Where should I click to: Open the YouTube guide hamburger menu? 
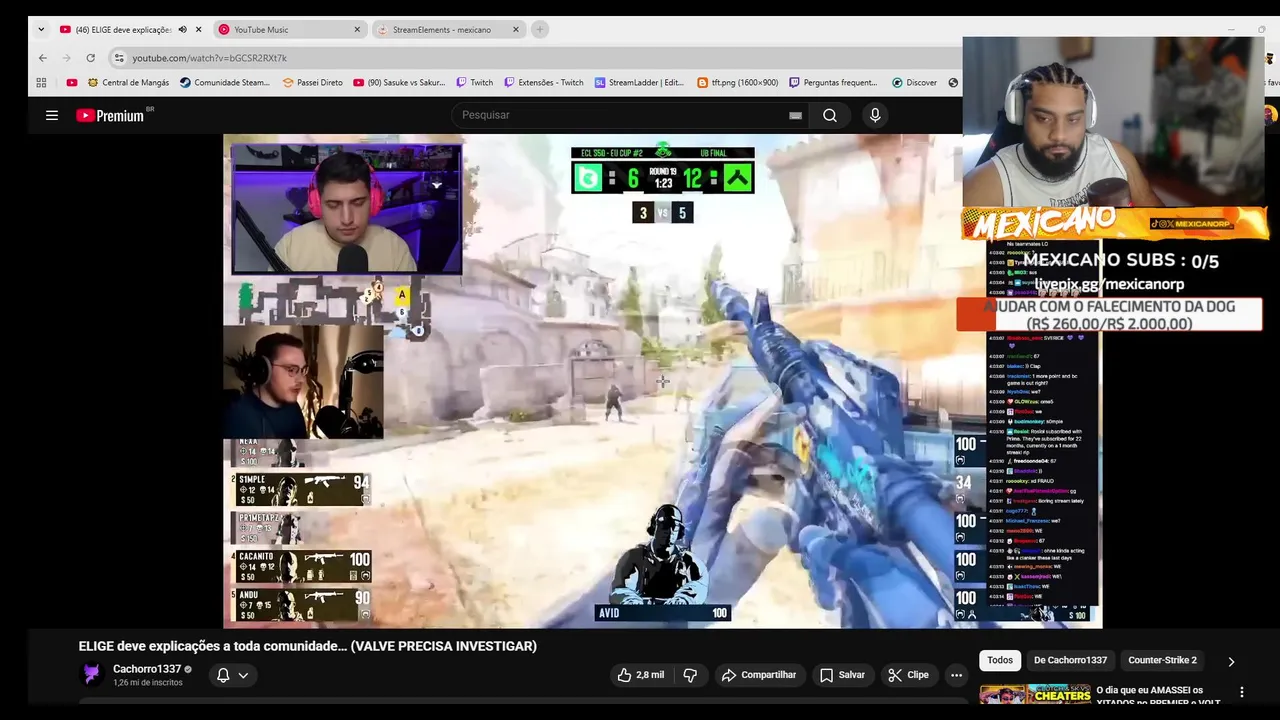pos(52,115)
